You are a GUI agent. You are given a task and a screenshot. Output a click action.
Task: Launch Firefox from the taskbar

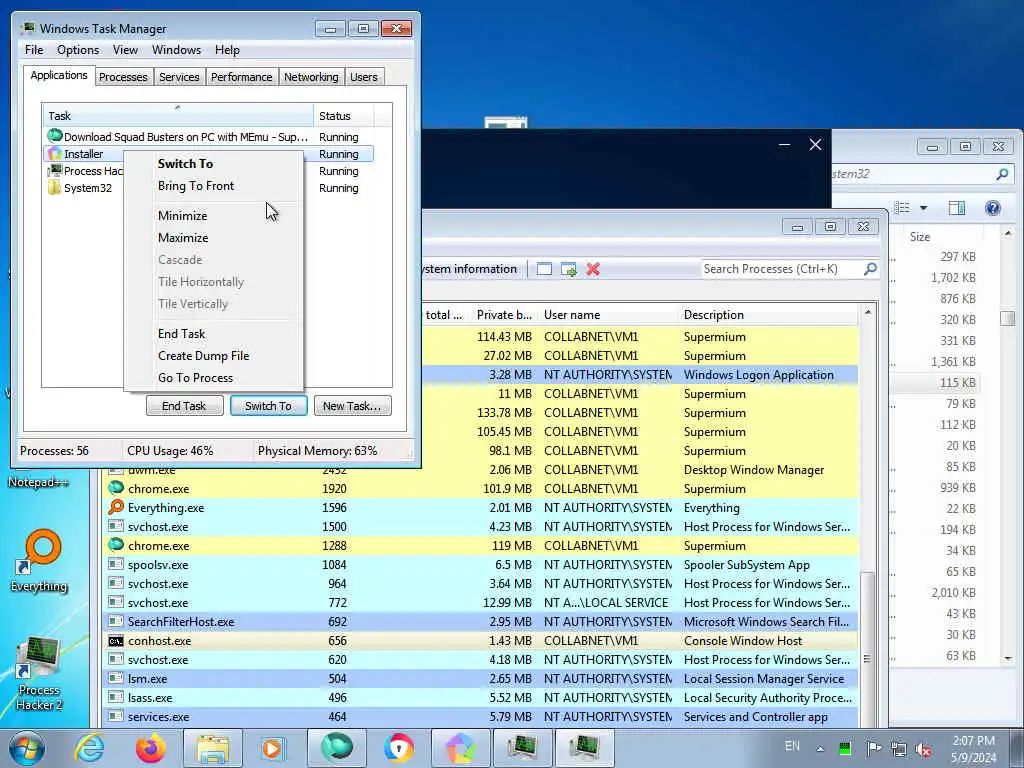(x=150, y=748)
